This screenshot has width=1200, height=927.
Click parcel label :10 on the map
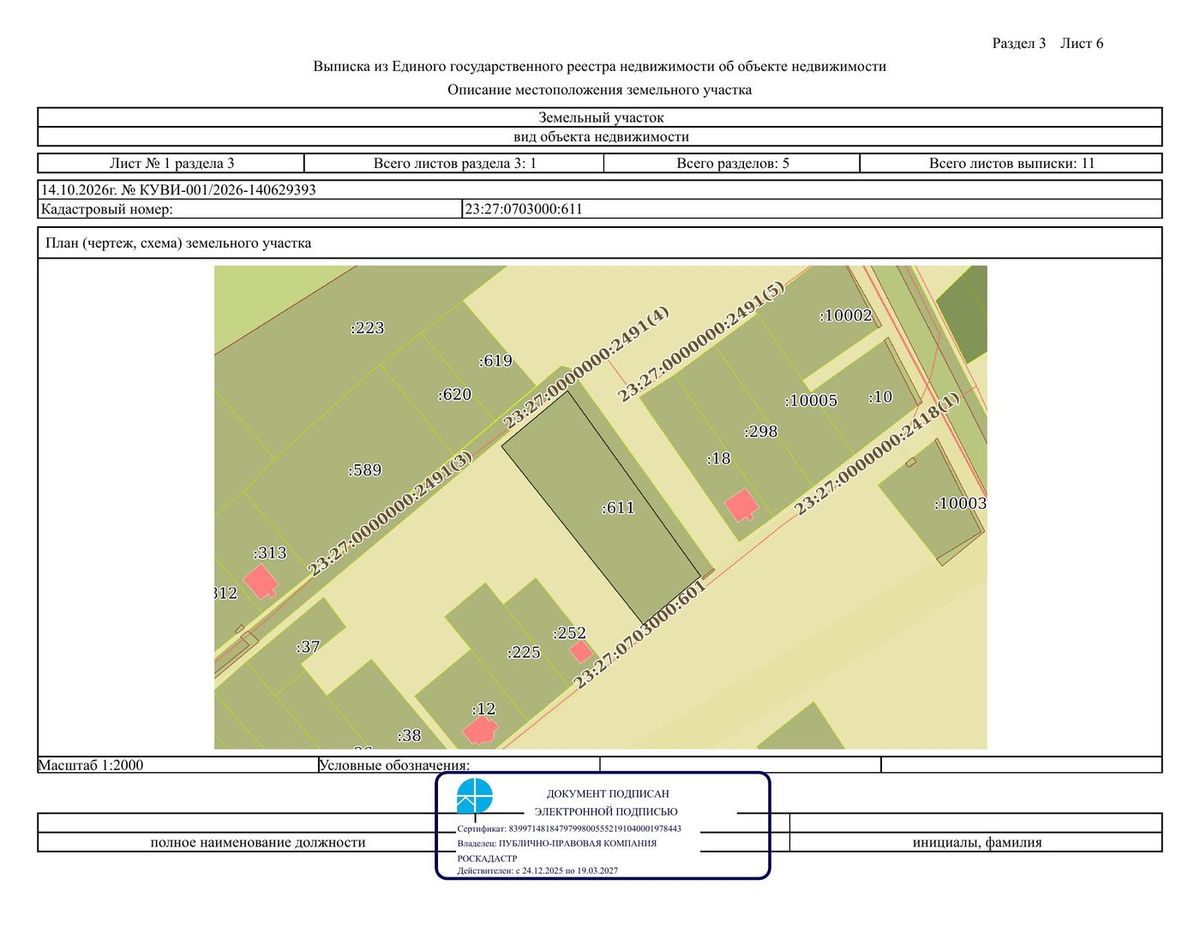coord(880,397)
